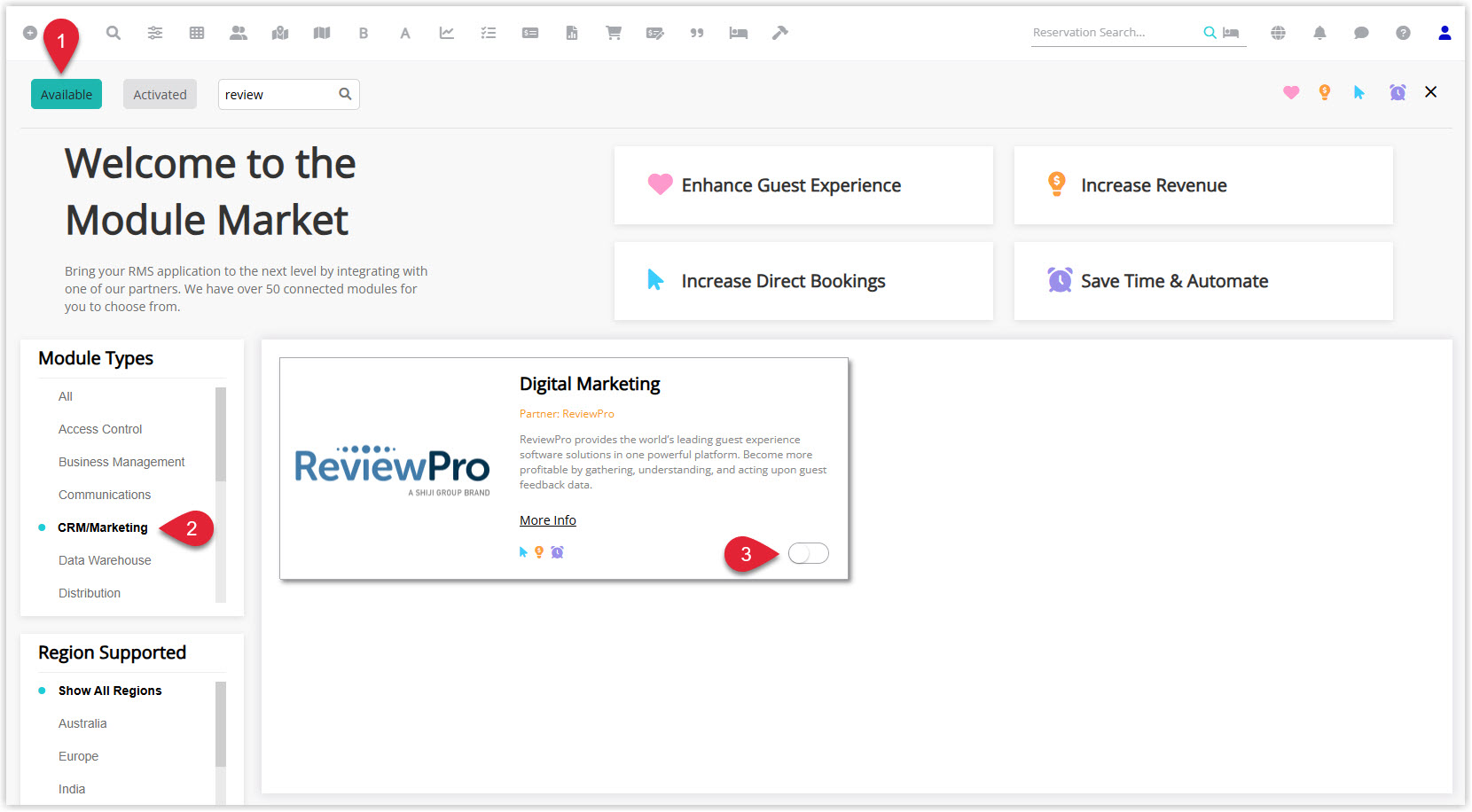Select Save Time & Automate card

click(x=1203, y=281)
